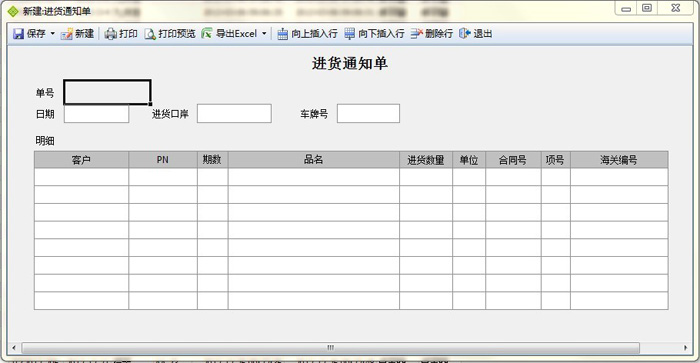Click the 向下插入行 insert-row-below icon
Screen dimensions: 700x363
point(350,34)
